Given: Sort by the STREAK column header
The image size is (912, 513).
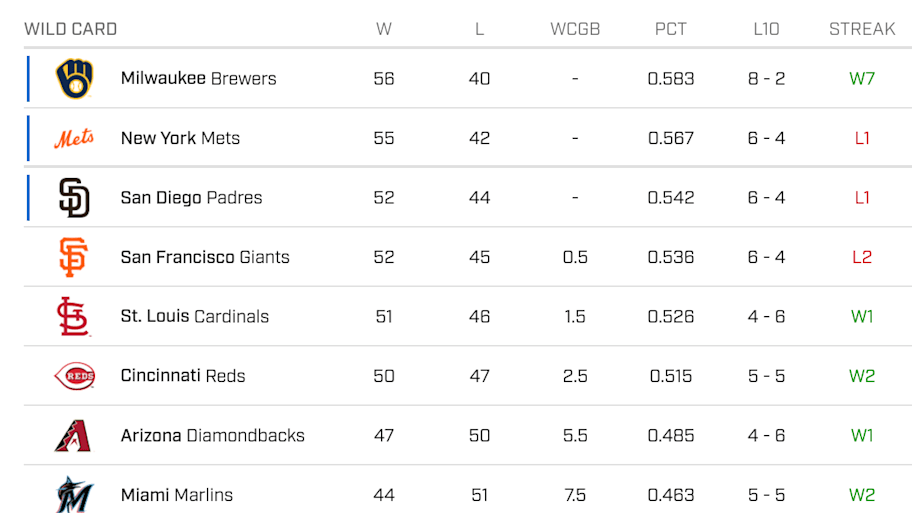Looking at the screenshot, I should (x=862, y=29).
